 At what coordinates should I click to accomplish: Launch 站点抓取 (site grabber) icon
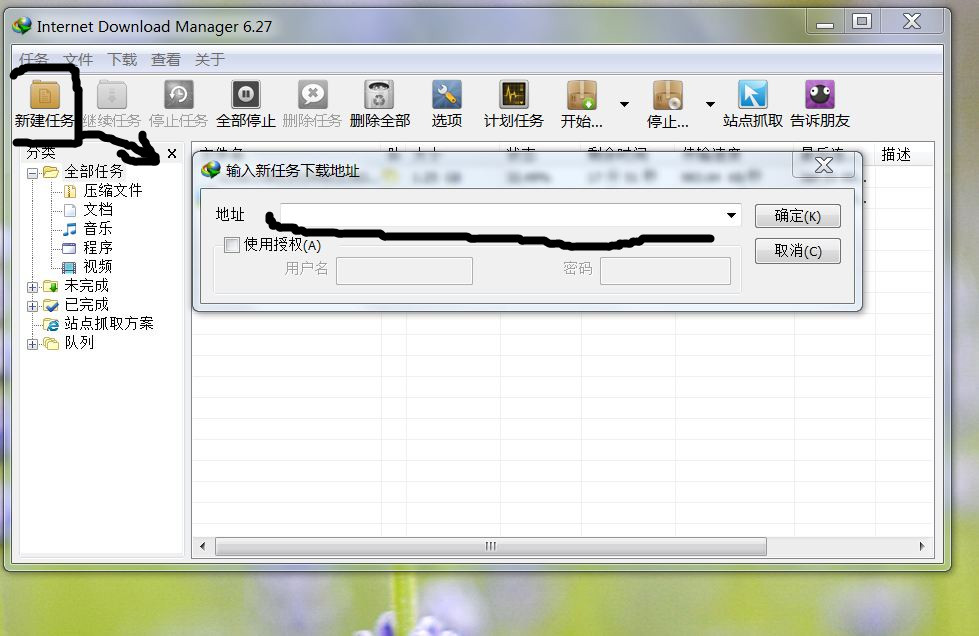[x=752, y=95]
